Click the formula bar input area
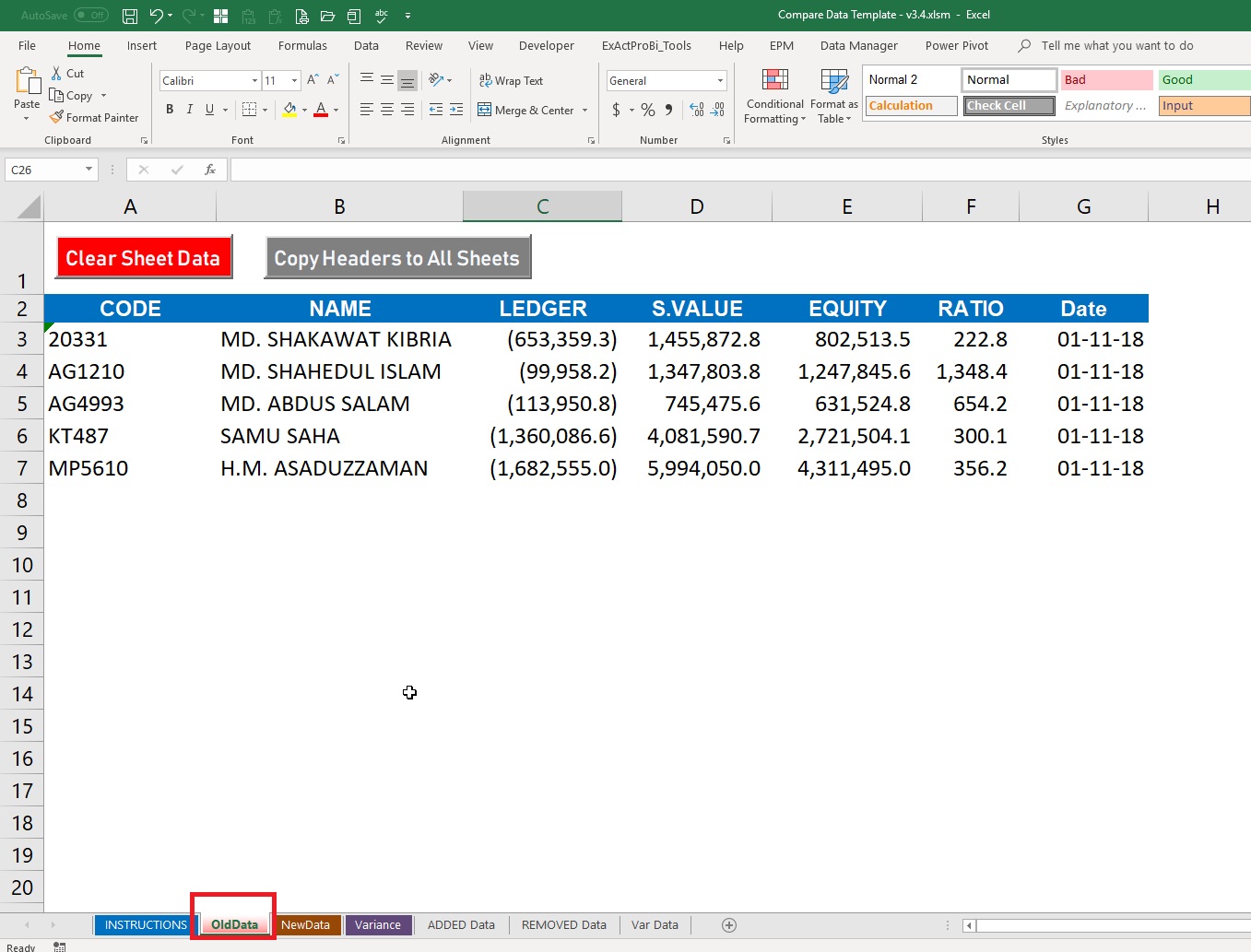 tap(740, 170)
